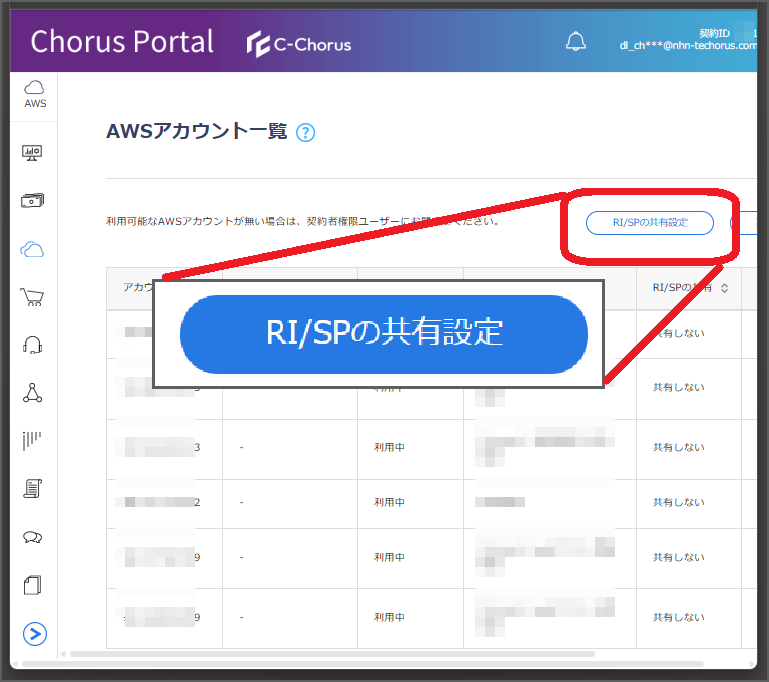Viewport: 769px width, 682px height.
Task: Open the chat bubbles sidebar icon
Action: click(x=32, y=537)
